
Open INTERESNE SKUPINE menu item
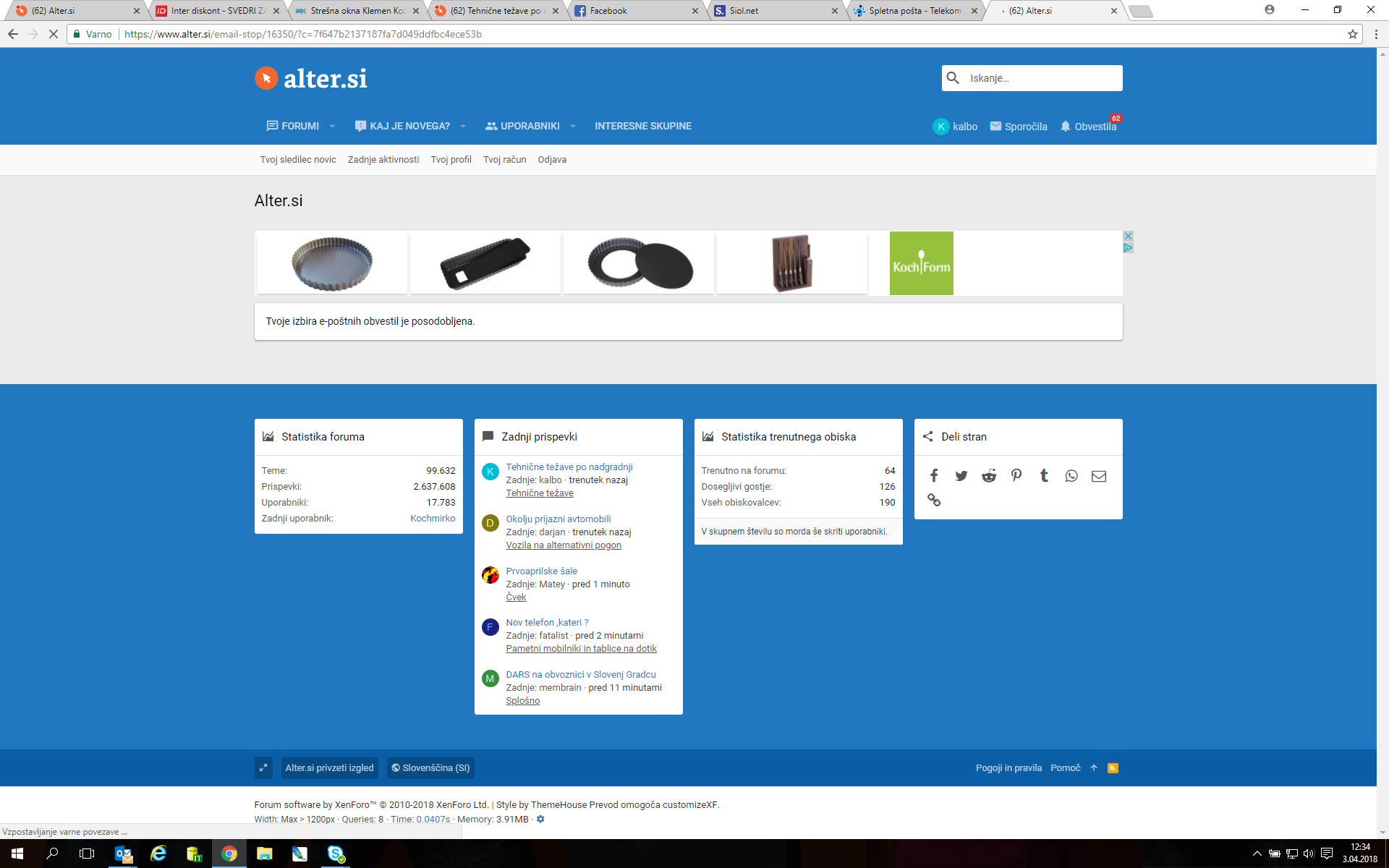643,126
